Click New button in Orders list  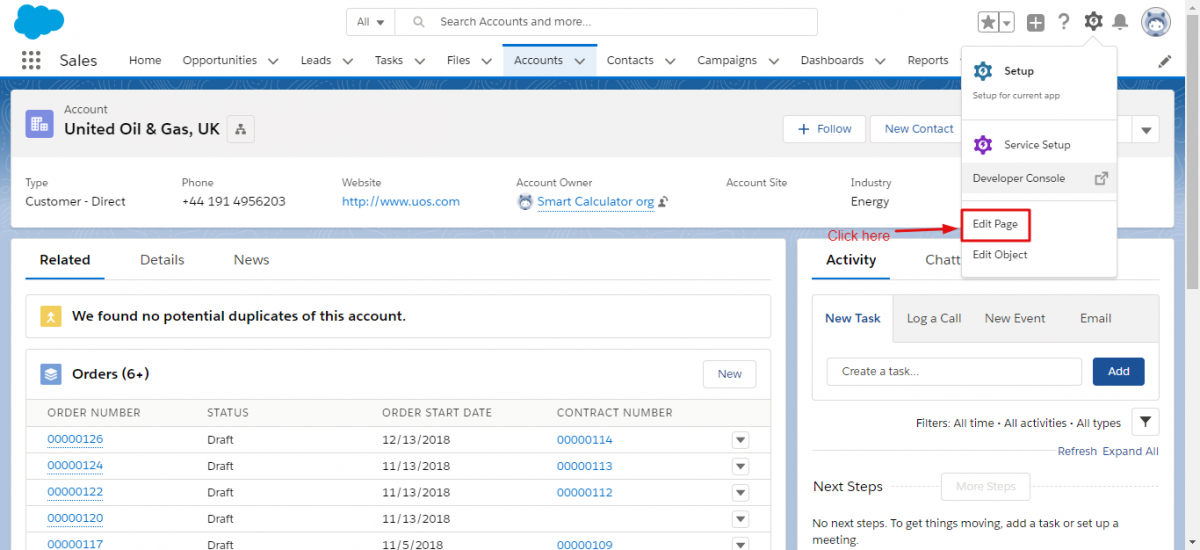click(730, 374)
